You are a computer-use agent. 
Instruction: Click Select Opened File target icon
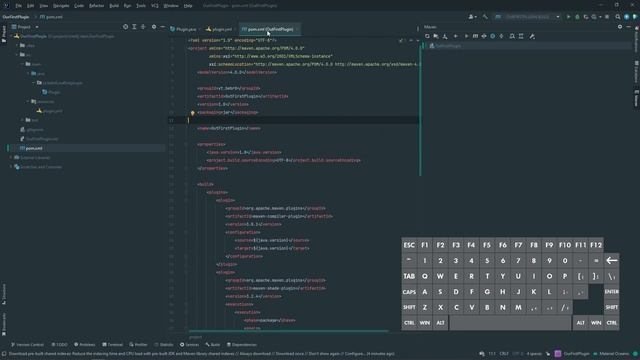pyautogui.click(x=125, y=27)
